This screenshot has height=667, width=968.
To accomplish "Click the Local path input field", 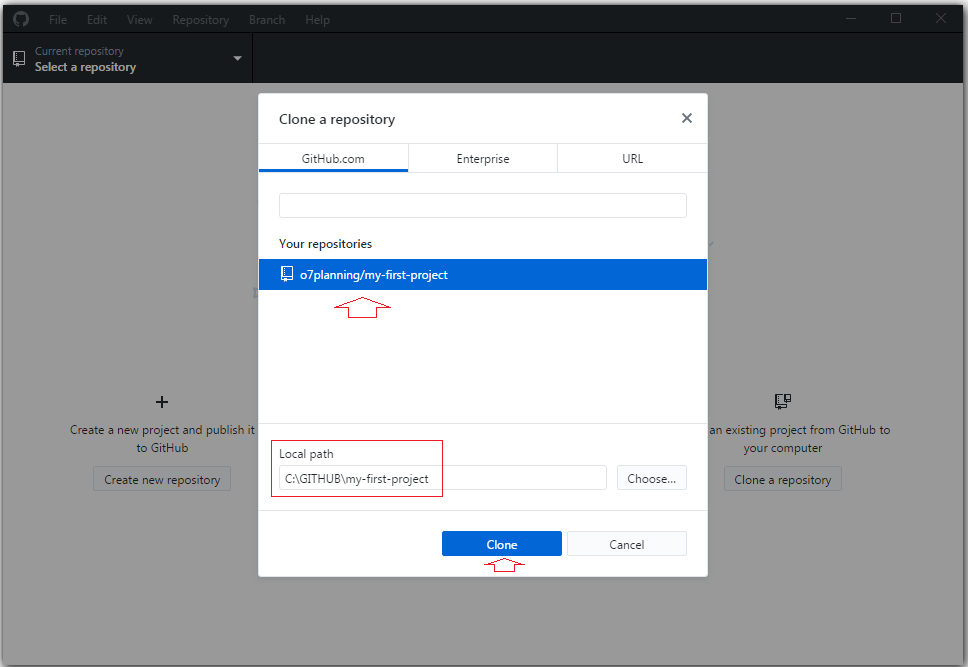I will tap(443, 478).
